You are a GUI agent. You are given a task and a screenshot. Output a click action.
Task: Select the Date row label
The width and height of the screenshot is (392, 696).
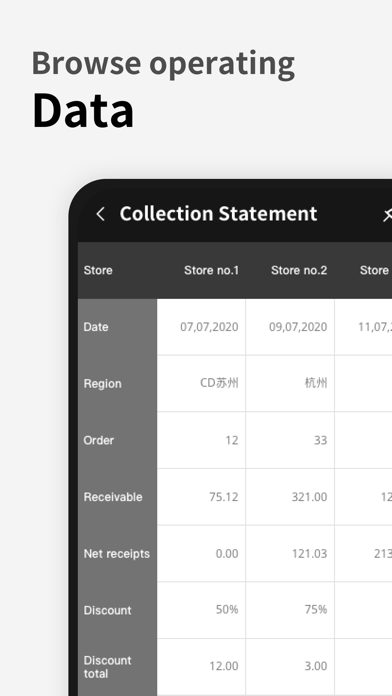[96, 327]
